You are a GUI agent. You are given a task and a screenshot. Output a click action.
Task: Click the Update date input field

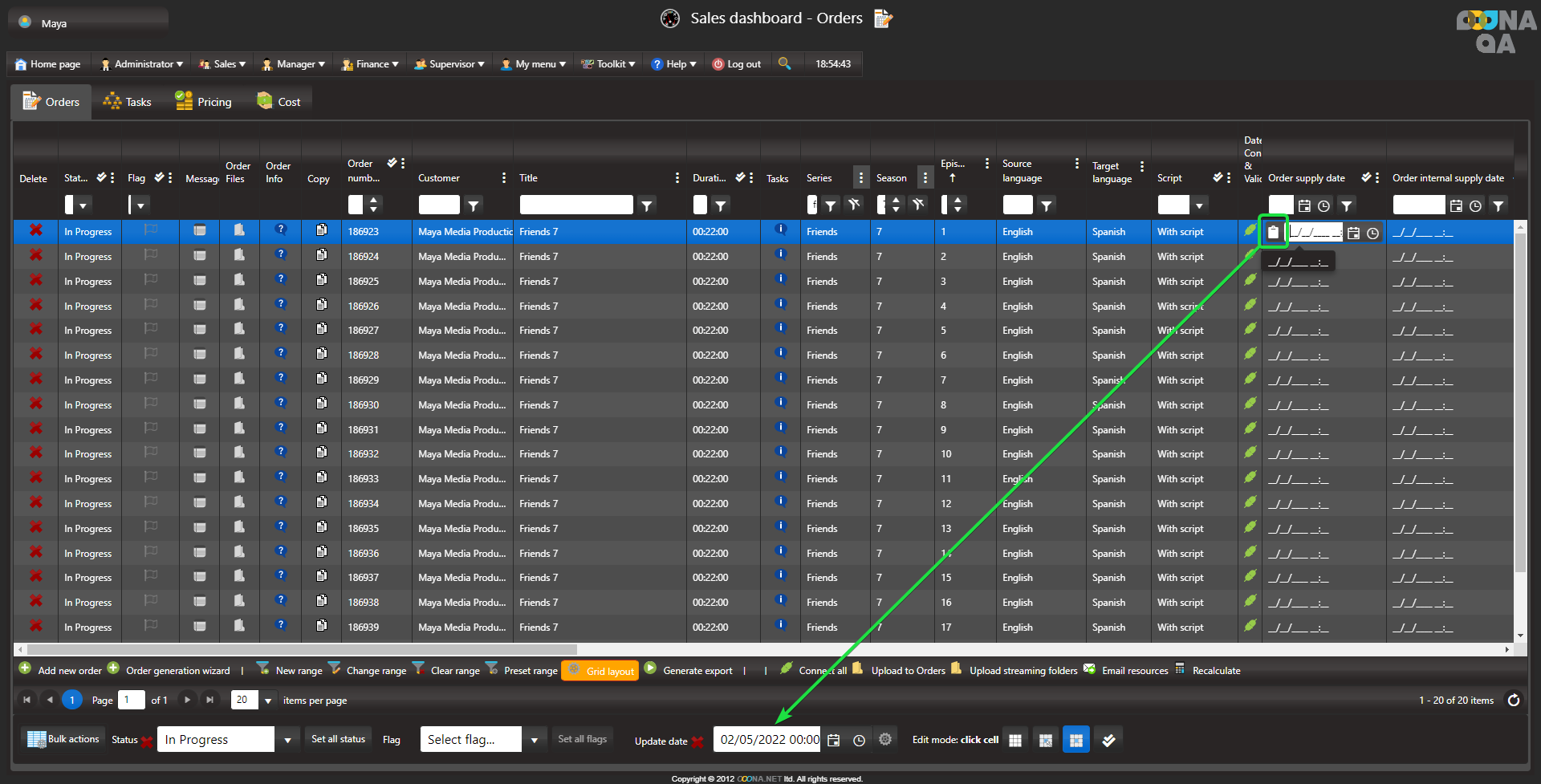point(768,740)
